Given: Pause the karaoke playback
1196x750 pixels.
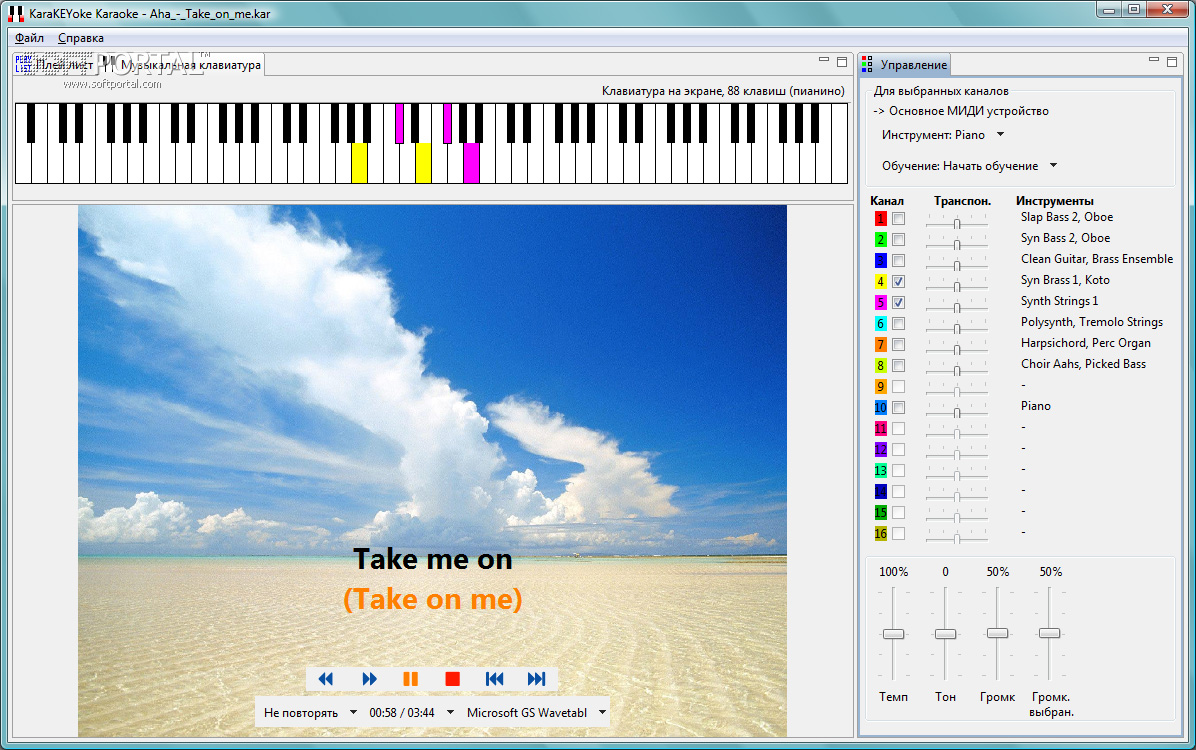Looking at the screenshot, I should (x=410, y=678).
